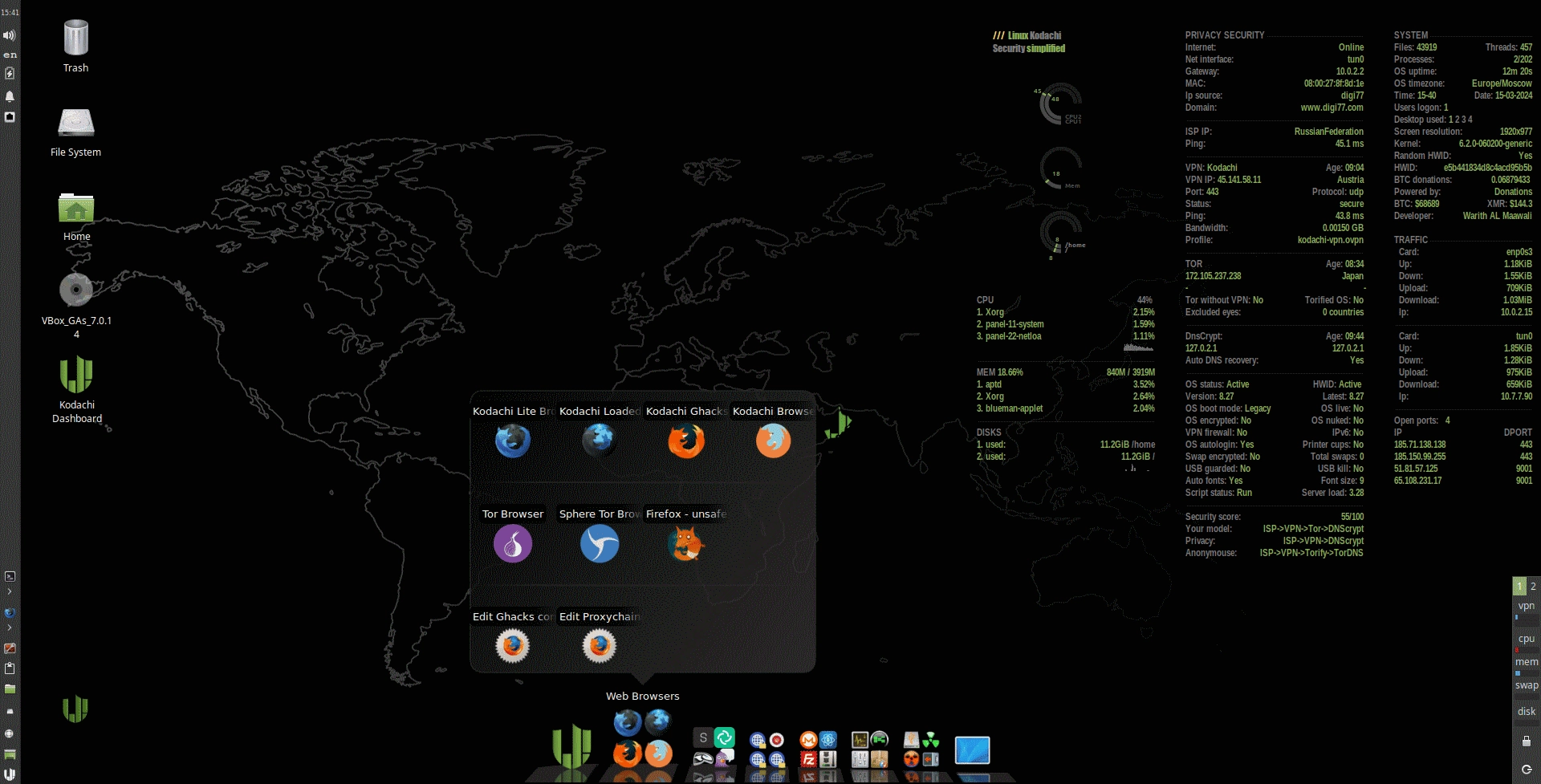1541x784 pixels.
Task: Switch to workspace 2
Action: click(x=1533, y=586)
